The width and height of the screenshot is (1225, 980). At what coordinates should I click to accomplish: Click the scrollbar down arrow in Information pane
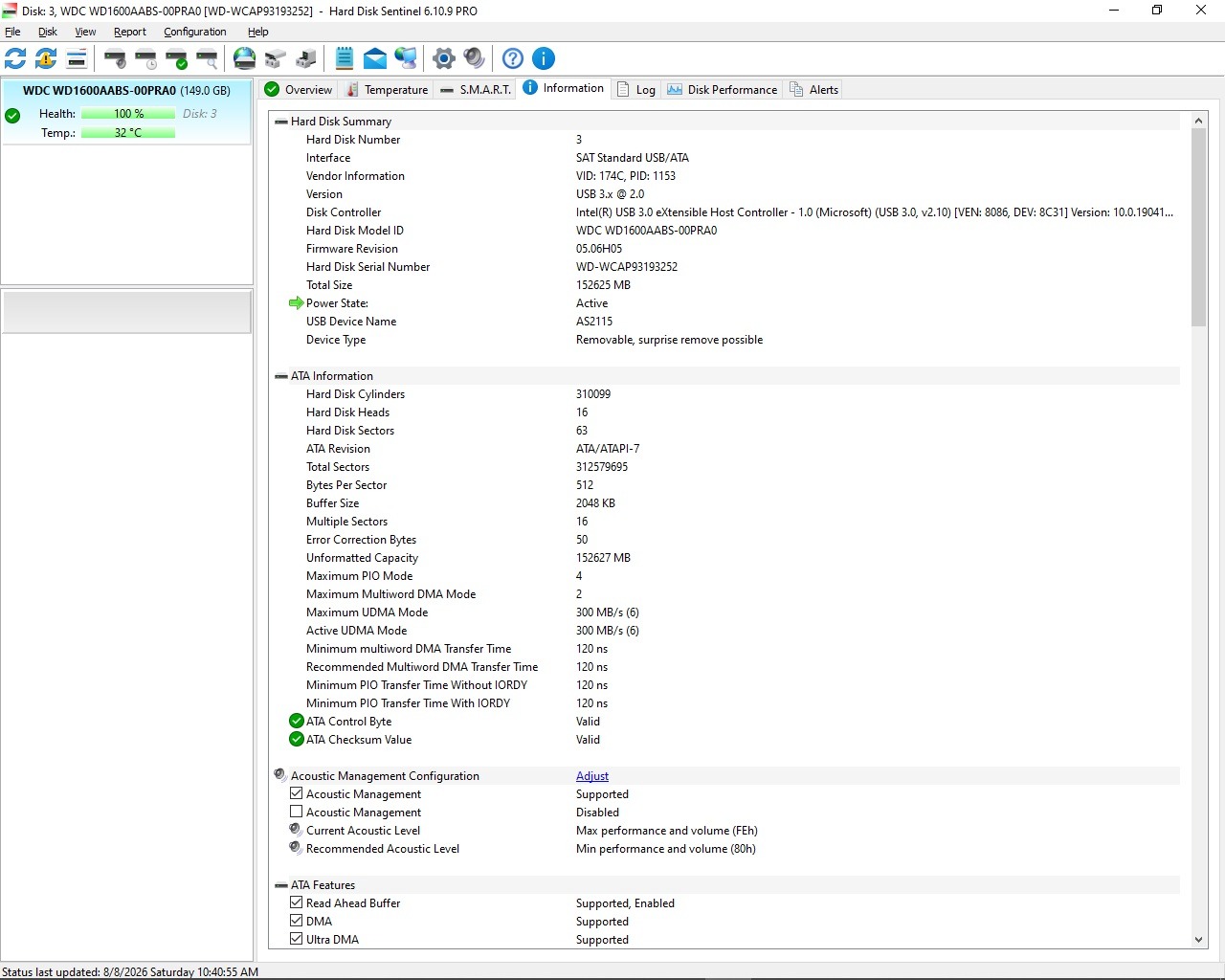(1199, 940)
